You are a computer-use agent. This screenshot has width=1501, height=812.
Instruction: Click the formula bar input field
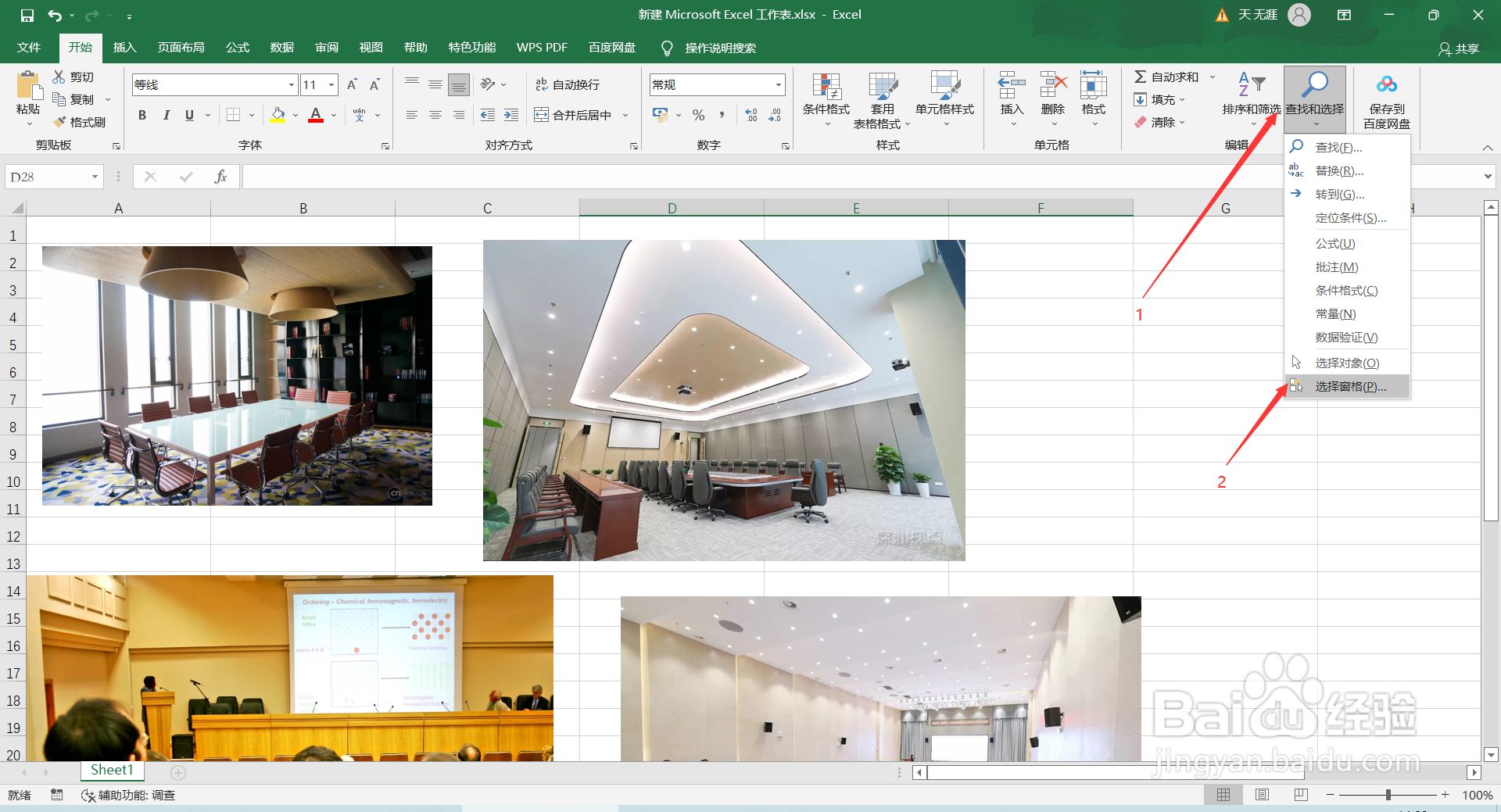point(860,177)
